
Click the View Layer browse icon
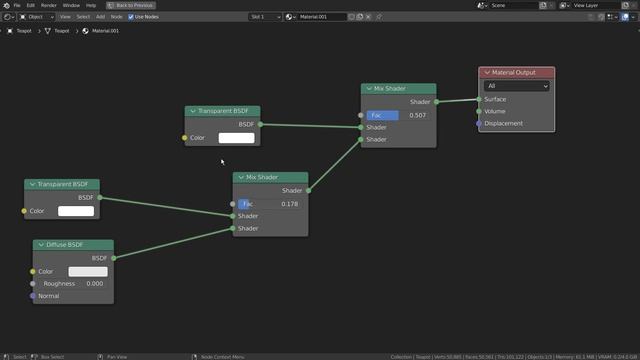click(564, 5)
